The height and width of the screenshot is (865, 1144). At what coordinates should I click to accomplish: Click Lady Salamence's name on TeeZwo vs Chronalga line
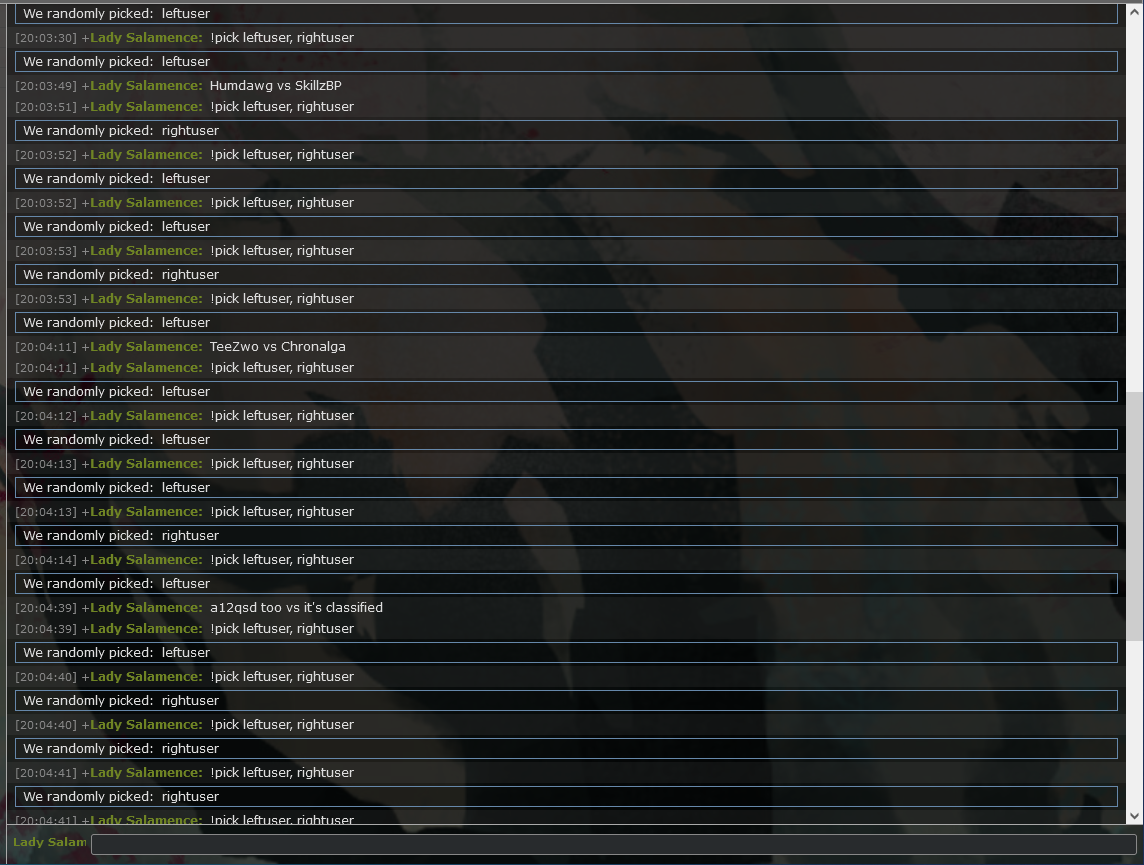[146, 346]
